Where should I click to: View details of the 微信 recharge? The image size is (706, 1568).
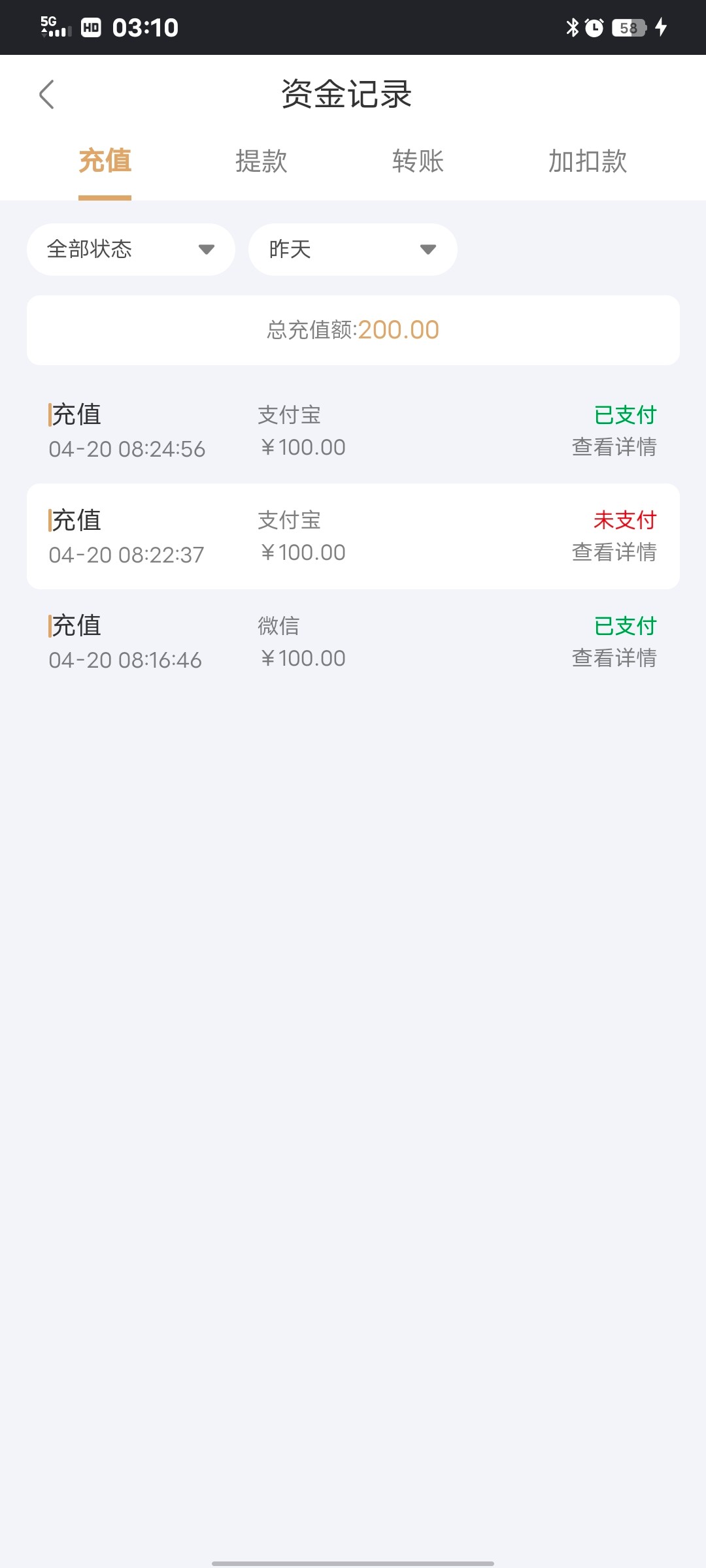[x=614, y=658]
